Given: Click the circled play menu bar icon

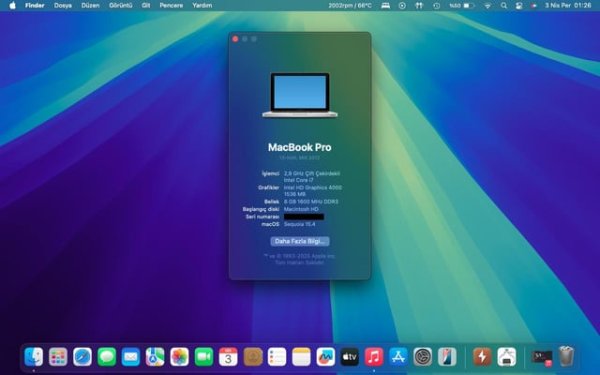Looking at the screenshot, I should [x=402, y=5].
